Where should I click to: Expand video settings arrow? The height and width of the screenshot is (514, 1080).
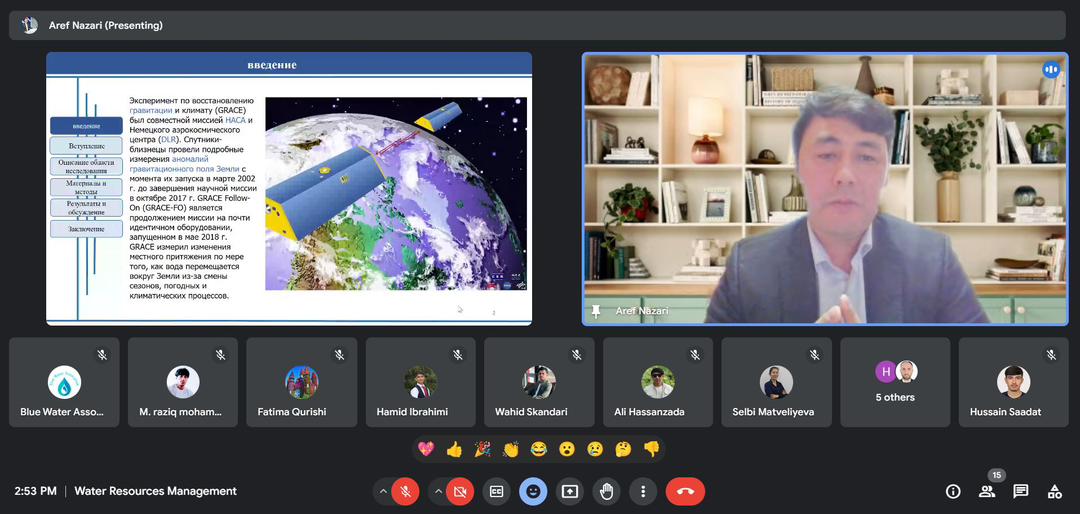[x=437, y=491]
